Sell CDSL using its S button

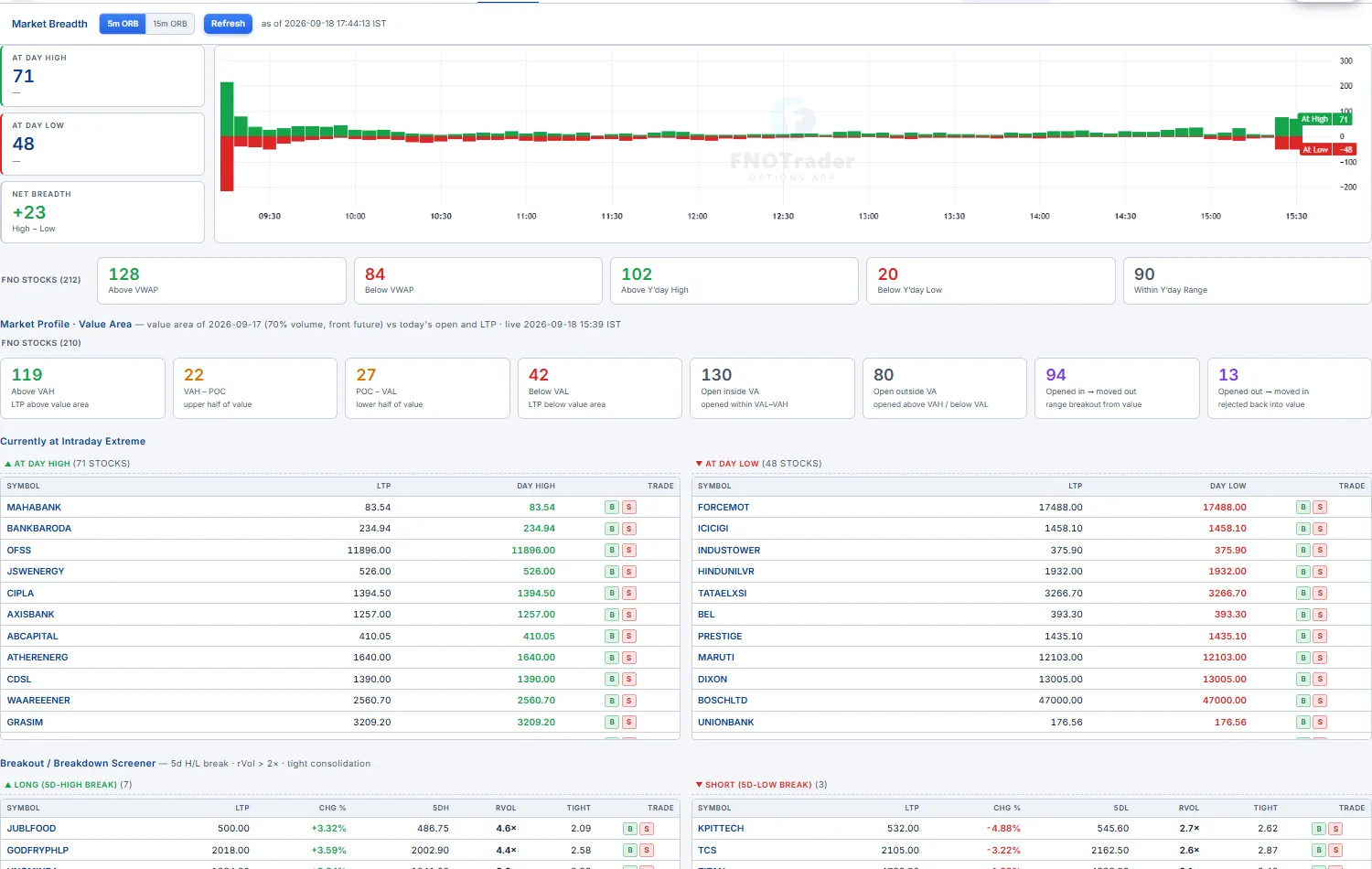click(x=628, y=680)
